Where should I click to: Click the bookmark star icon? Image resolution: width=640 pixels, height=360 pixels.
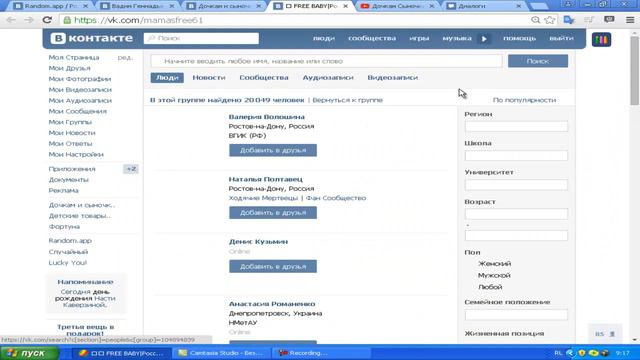tap(550, 20)
